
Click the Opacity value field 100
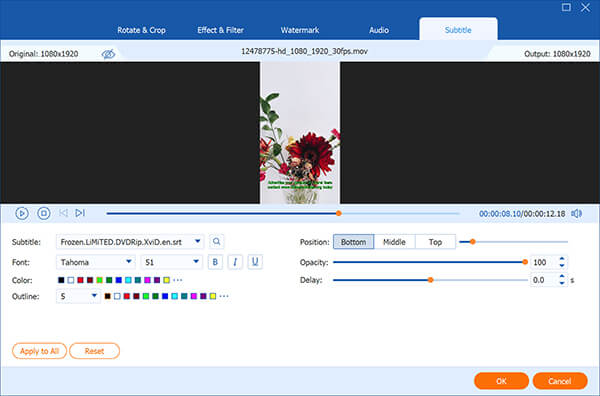tap(543, 262)
